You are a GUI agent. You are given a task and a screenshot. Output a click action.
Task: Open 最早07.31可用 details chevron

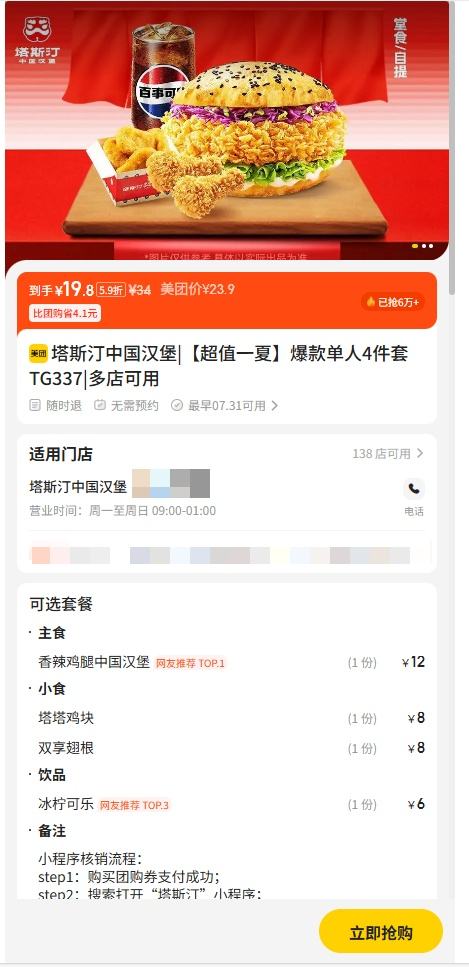coord(275,406)
